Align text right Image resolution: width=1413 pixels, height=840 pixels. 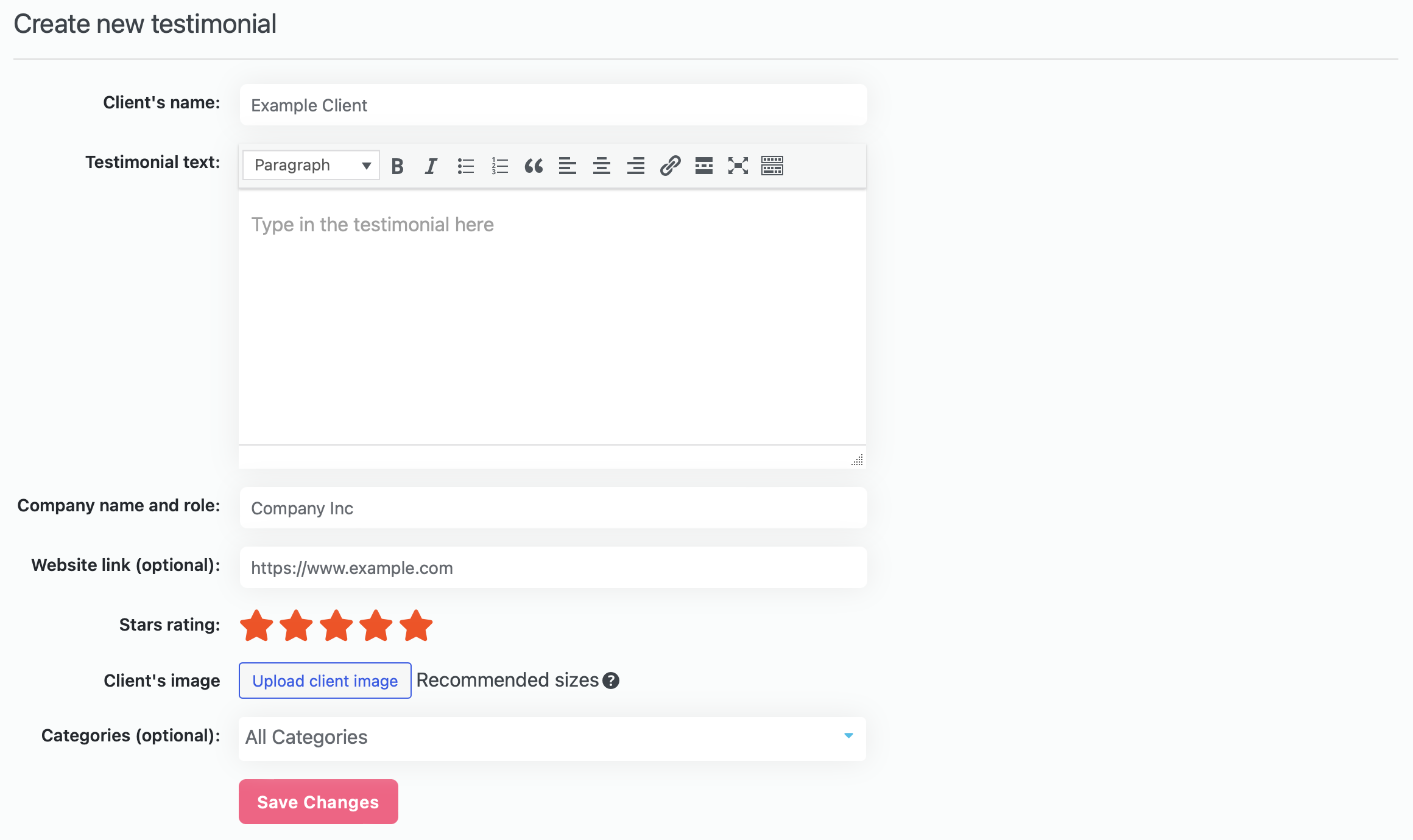pos(636,166)
